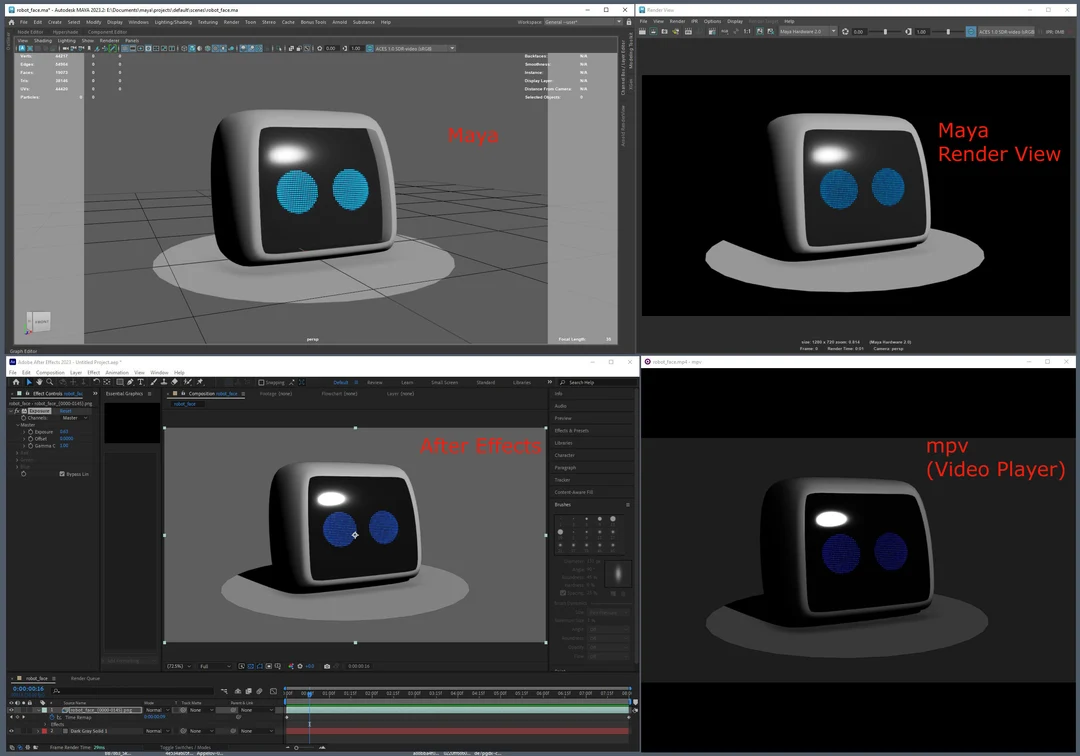Hide the Dark Gray Solid 1 layer

12,730
